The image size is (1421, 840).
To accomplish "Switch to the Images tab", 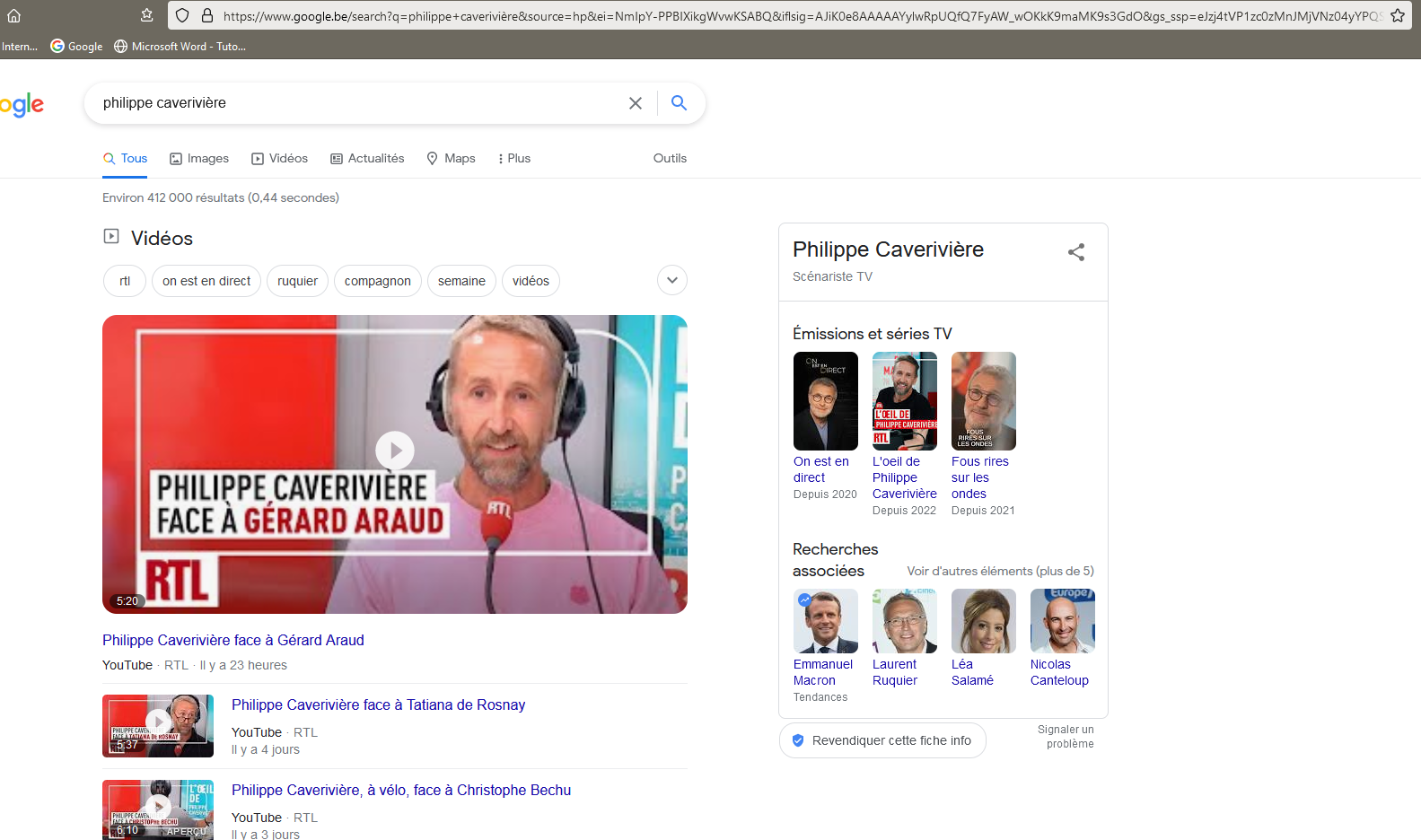I will [x=199, y=158].
